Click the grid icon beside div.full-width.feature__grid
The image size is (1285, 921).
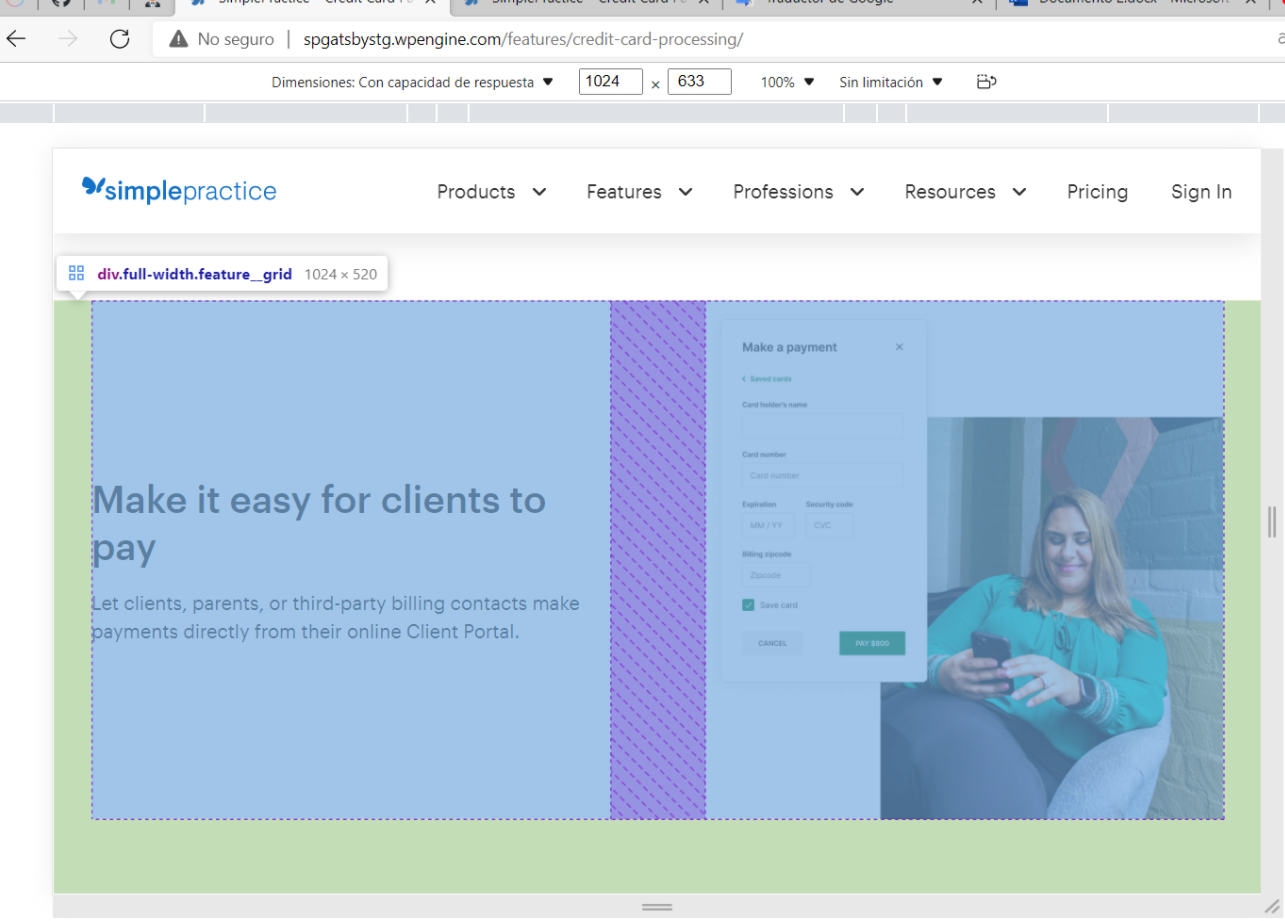(x=76, y=272)
